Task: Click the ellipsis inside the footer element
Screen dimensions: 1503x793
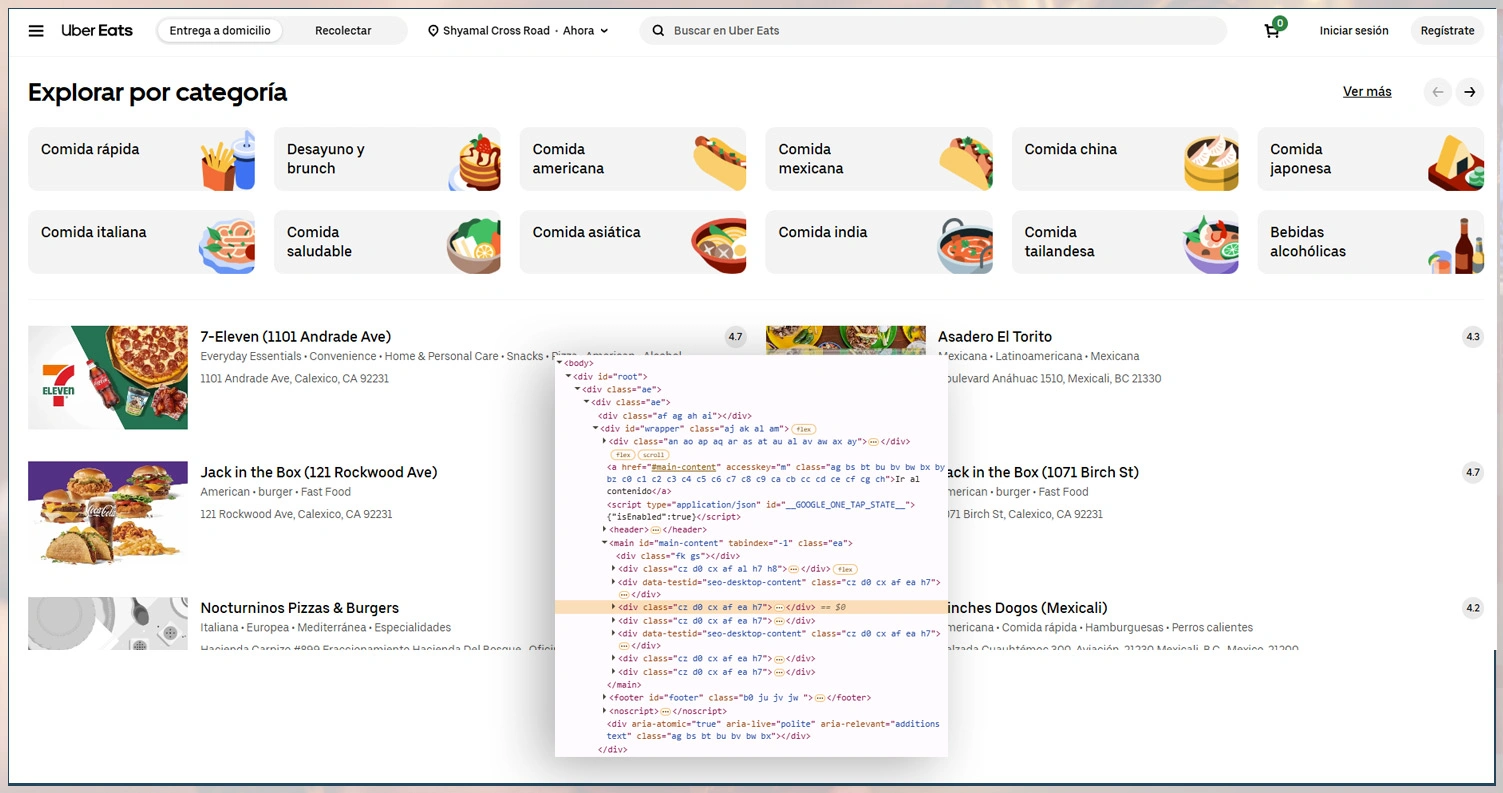Action: coord(819,698)
